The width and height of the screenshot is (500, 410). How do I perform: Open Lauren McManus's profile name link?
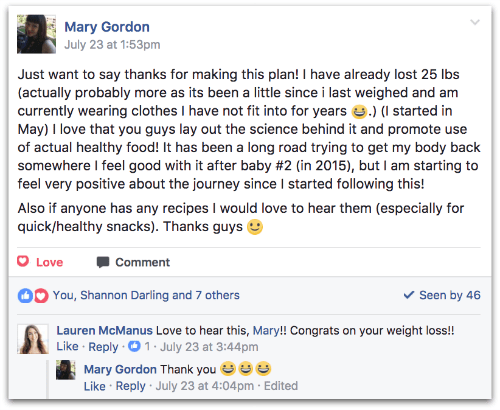tap(104, 331)
